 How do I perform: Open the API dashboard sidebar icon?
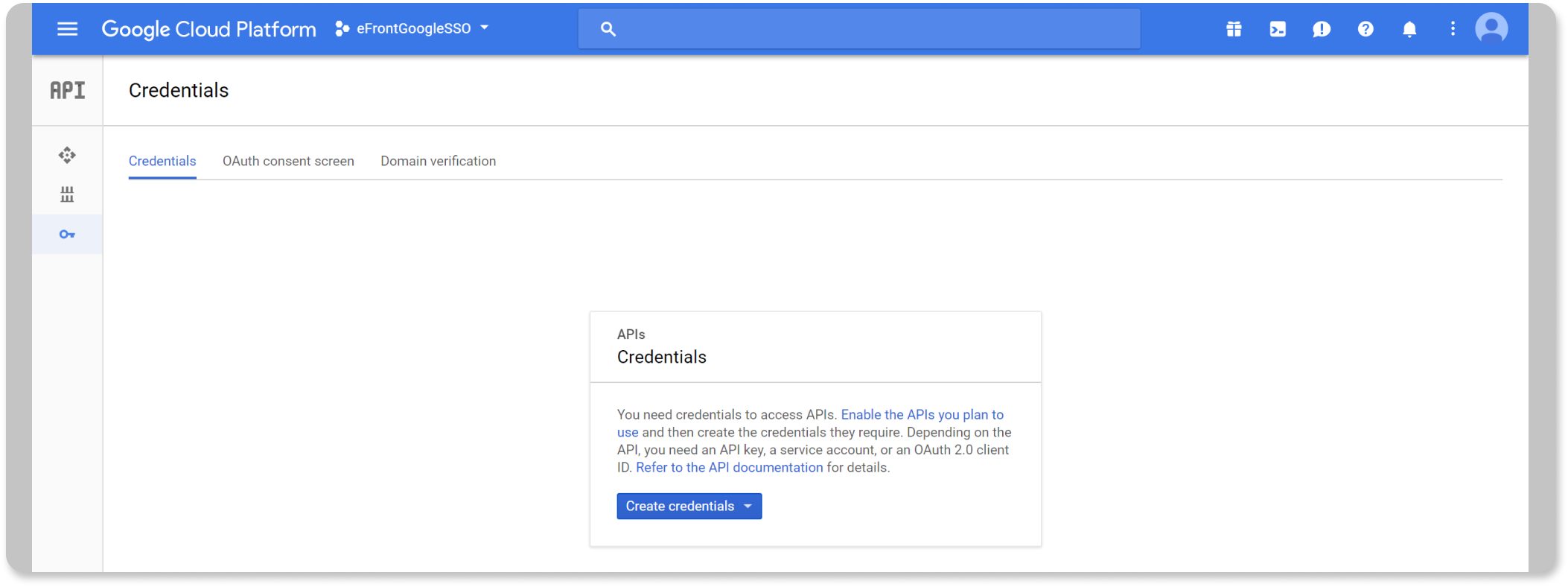(x=67, y=155)
